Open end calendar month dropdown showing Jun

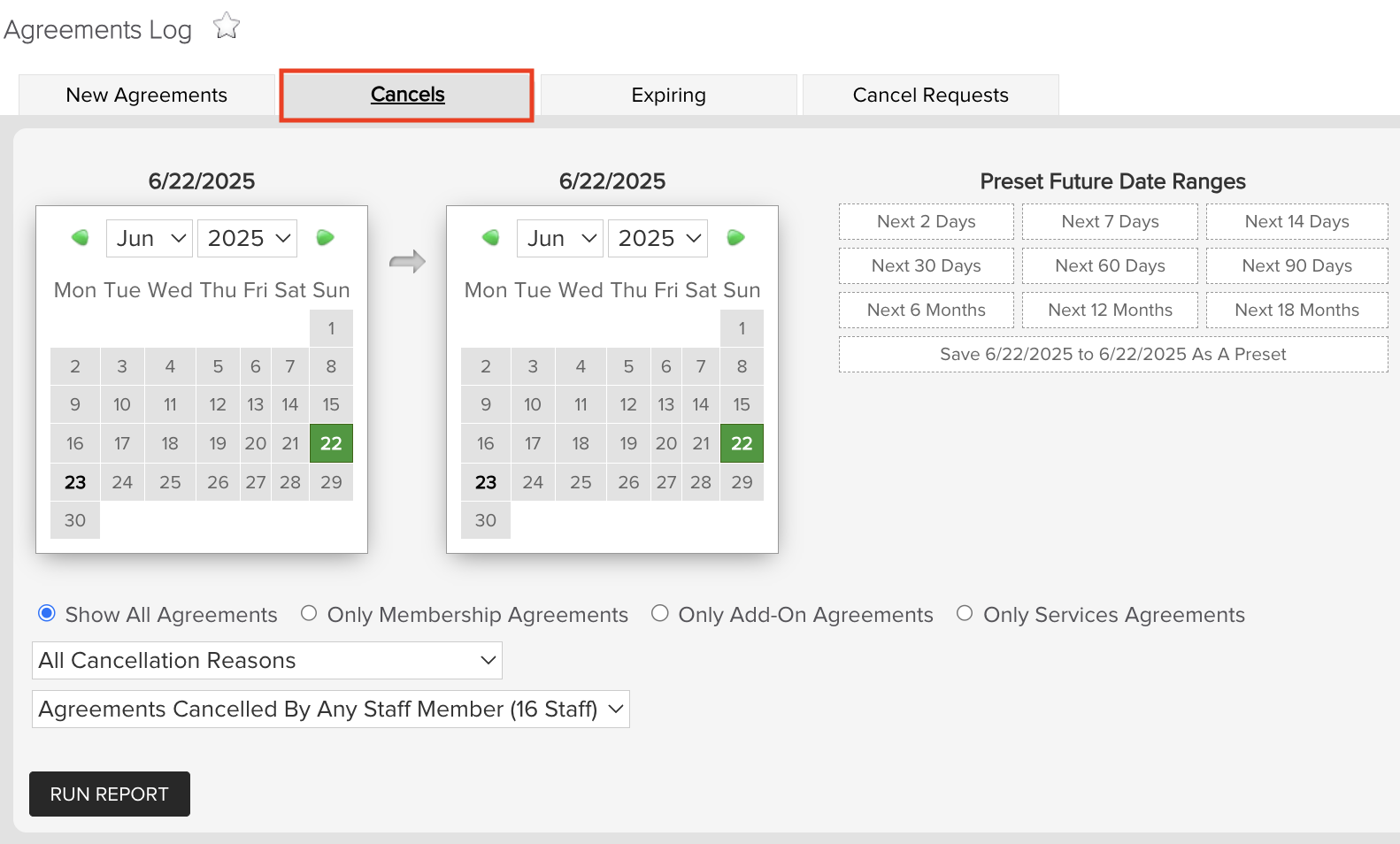pos(560,238)
